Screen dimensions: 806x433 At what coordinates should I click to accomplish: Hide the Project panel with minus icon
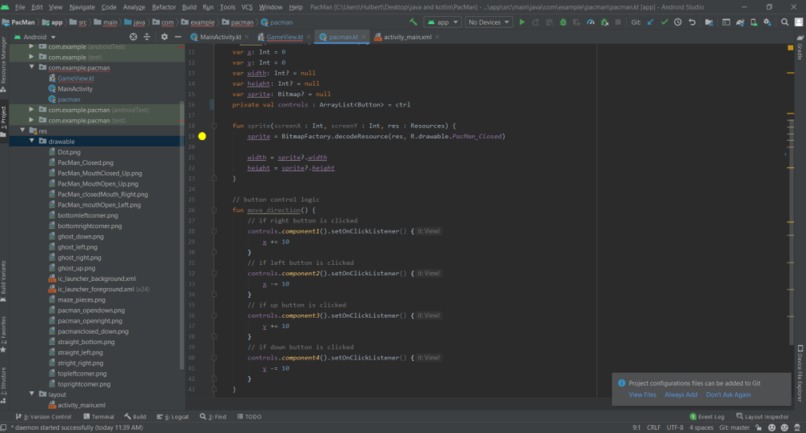tap(178, 37)
